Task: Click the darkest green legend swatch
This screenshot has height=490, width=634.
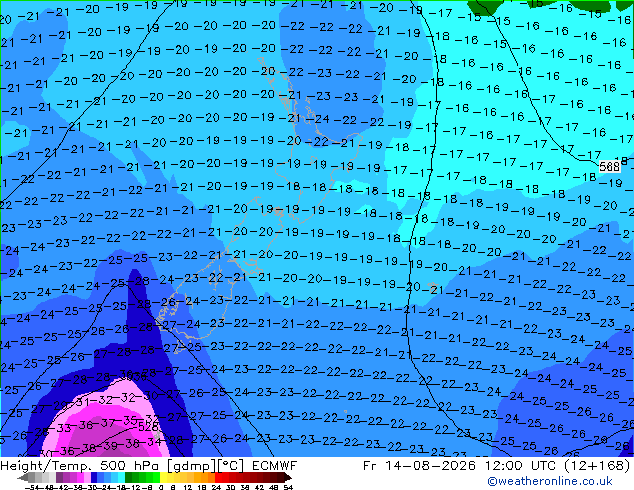Action: coord(129,477)
